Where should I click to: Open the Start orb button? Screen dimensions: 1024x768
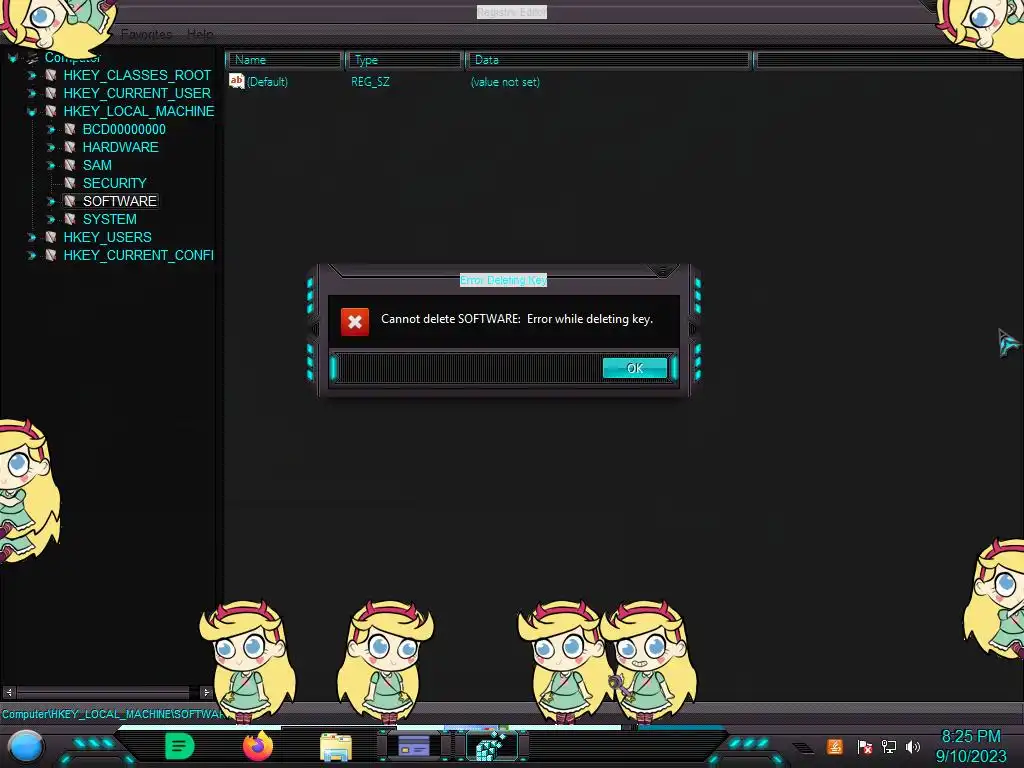(25, 746)
